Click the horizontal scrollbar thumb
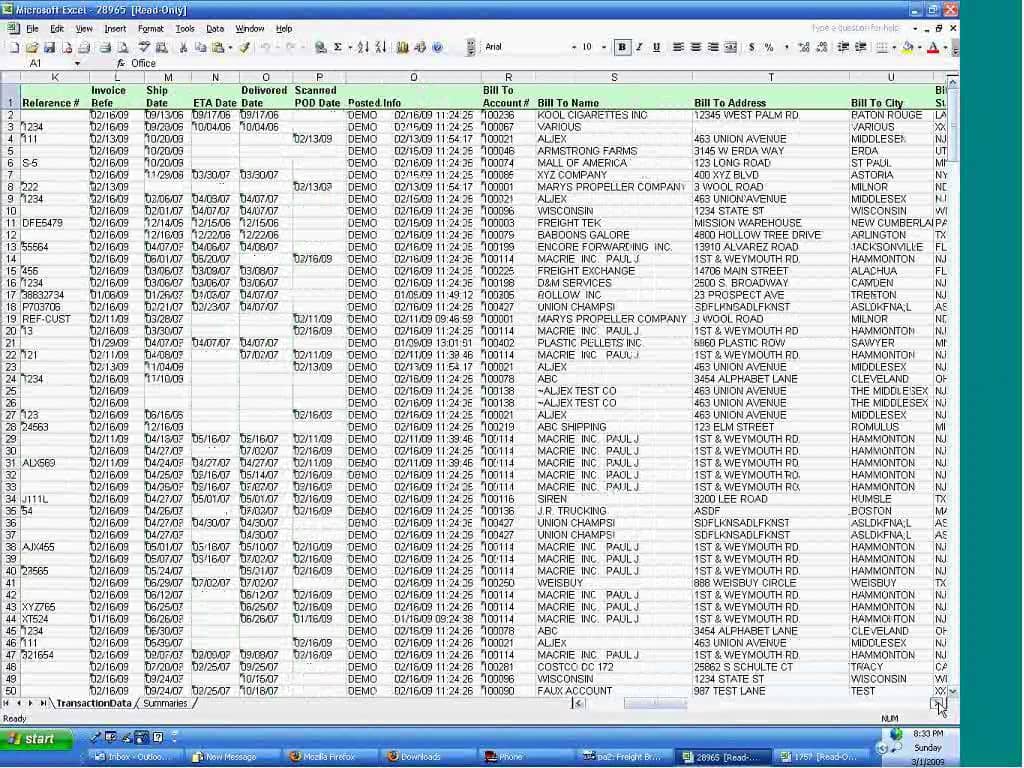The image size is (1024, 768). click(x=655, y=703)
